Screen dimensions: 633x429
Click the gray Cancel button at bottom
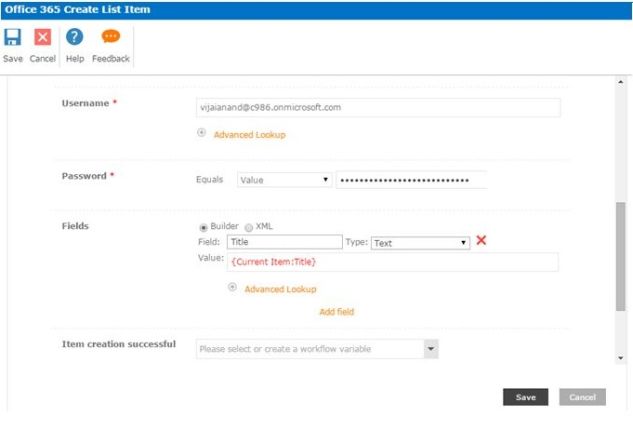[582, 397]
